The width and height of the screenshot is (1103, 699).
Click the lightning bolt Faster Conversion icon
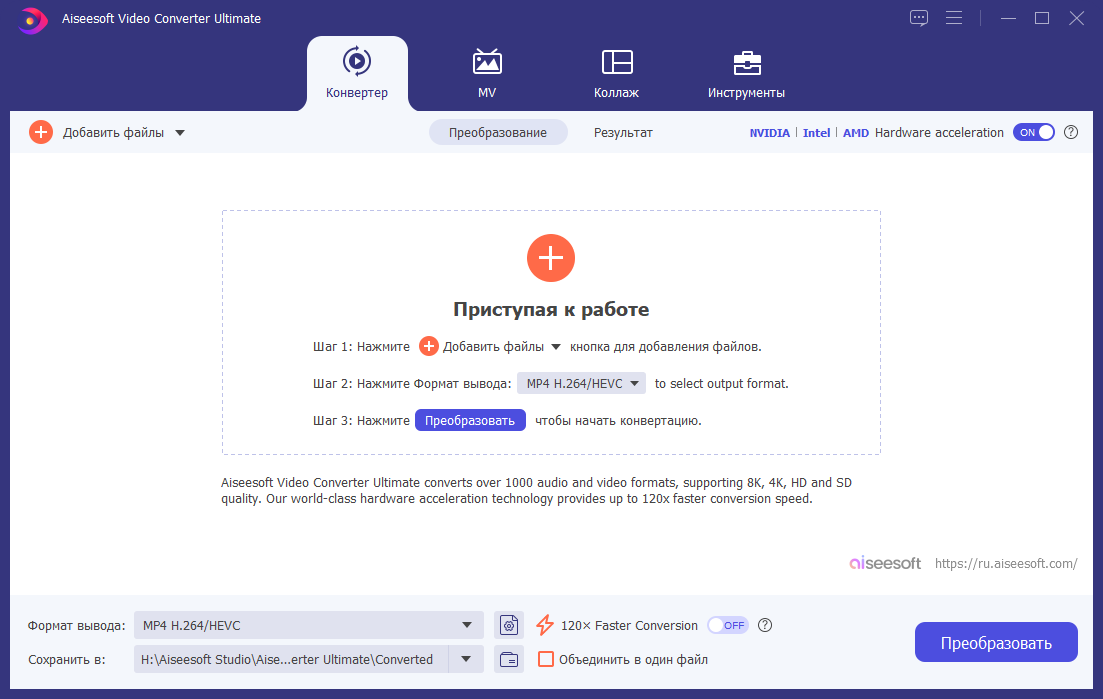[545, 625]
